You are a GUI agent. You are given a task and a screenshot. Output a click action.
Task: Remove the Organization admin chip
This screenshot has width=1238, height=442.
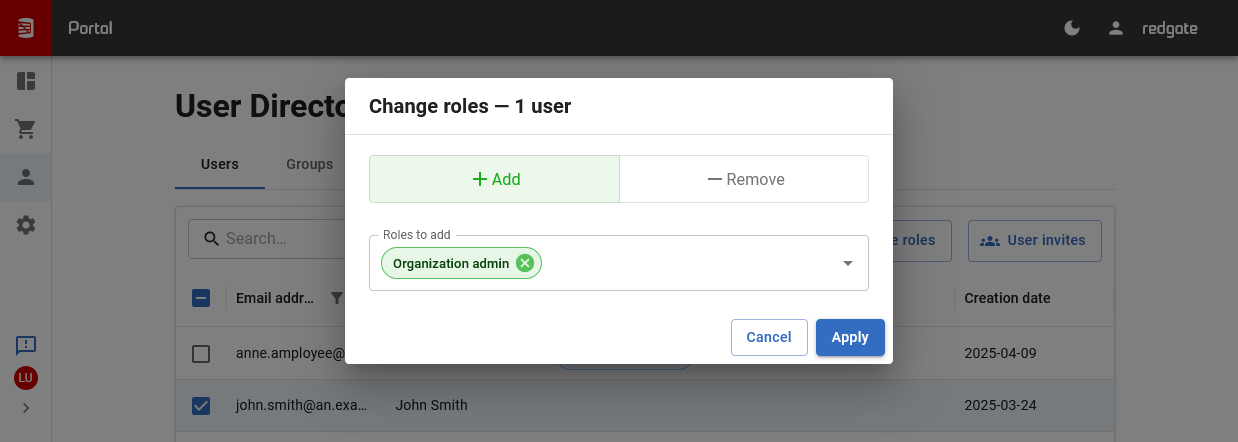tap(525, 263)
